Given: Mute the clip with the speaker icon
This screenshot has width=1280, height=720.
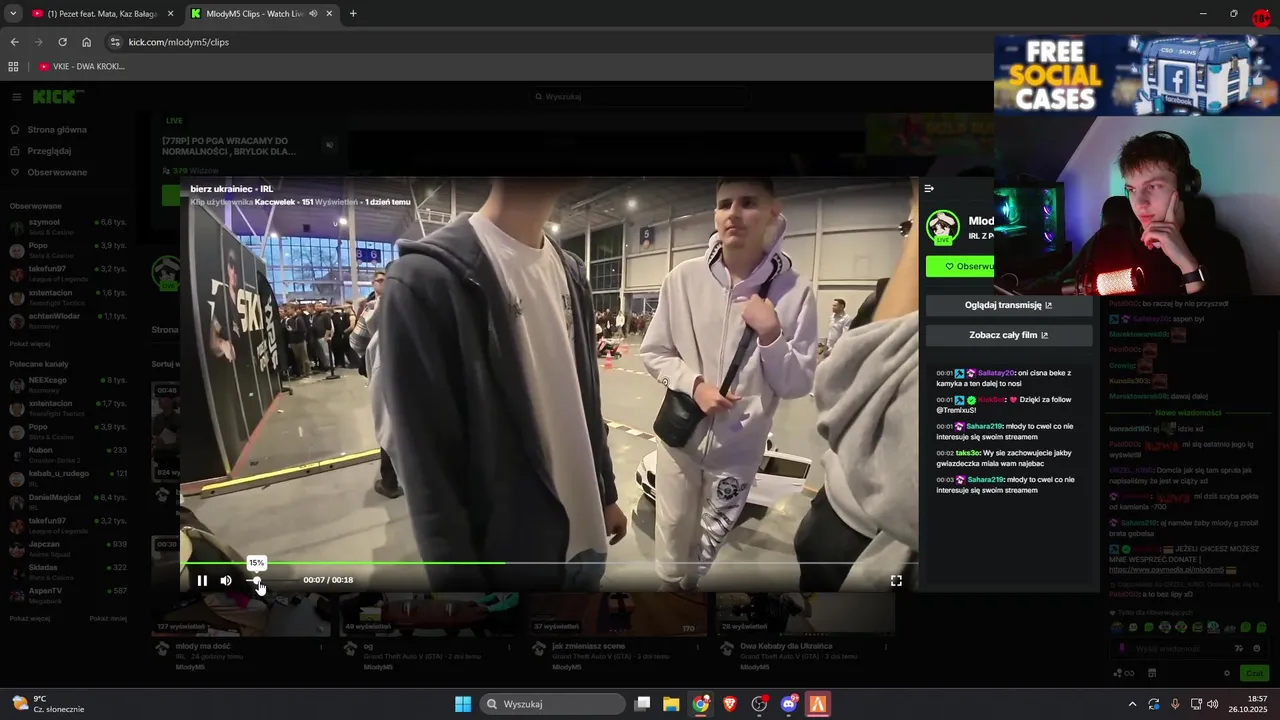Looking at the screenshot, I should tap(226, 580).
